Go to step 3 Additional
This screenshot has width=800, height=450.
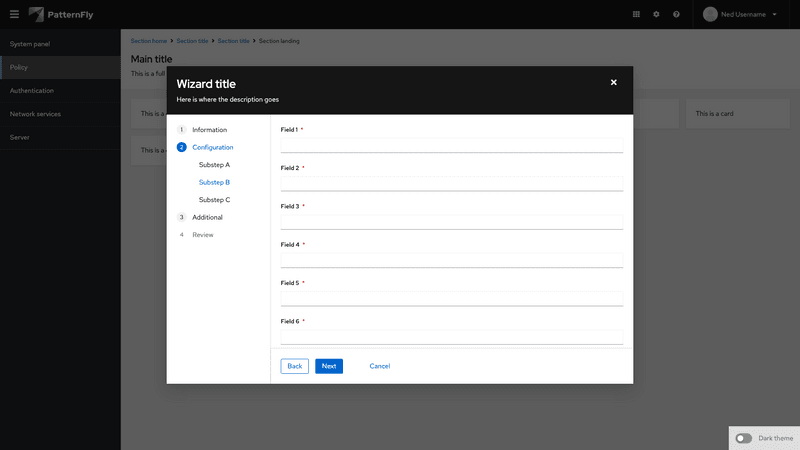pyautogui.click(x=207, y=217)
